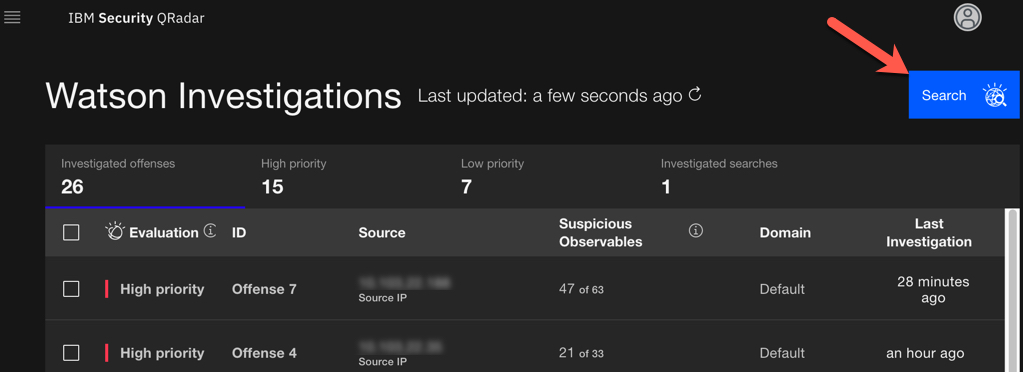
Task: Click High priority in the Offense 7 row
Action: click(x=162, y=289)
